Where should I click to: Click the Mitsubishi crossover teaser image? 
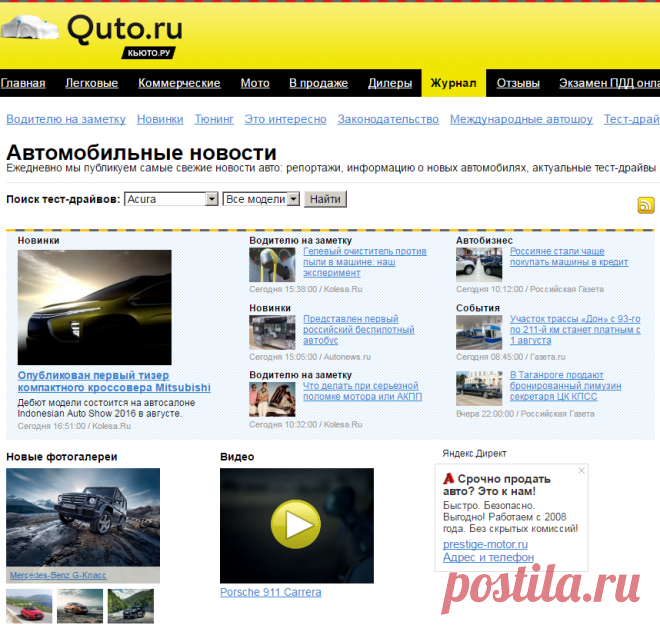[x=95, y=308]
